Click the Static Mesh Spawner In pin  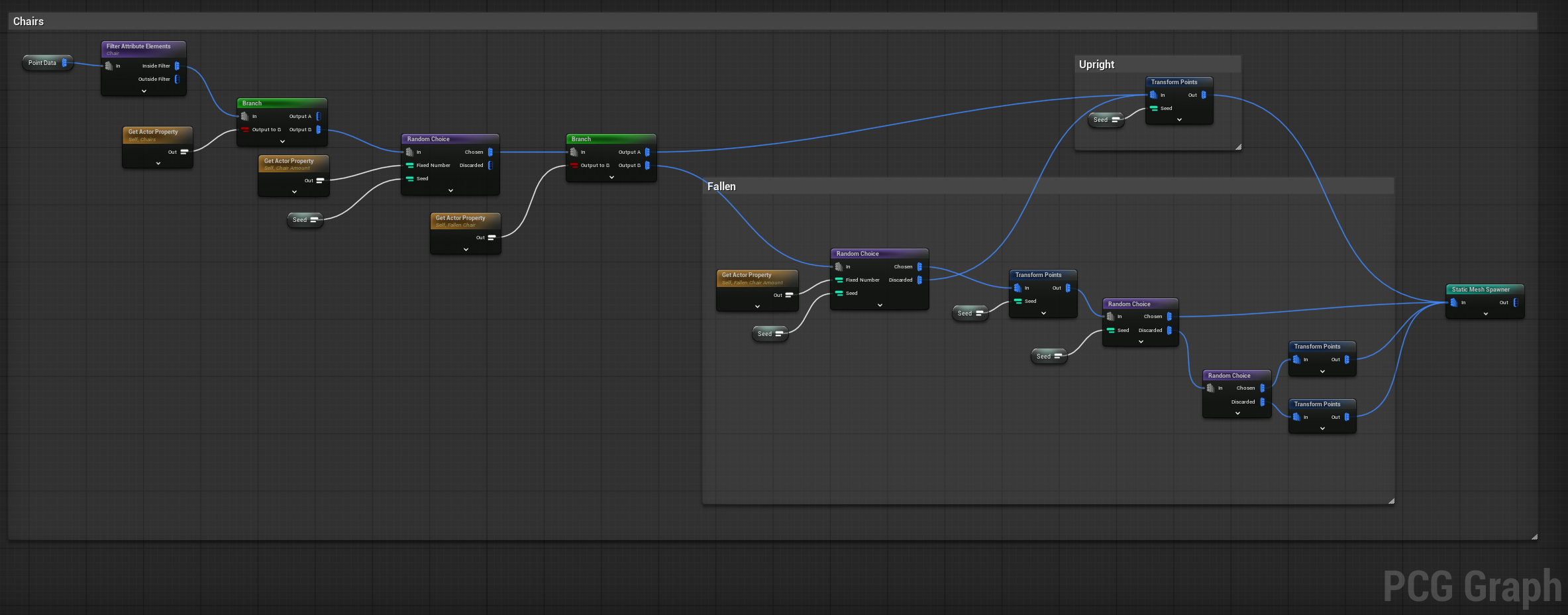click(1454, 302)
